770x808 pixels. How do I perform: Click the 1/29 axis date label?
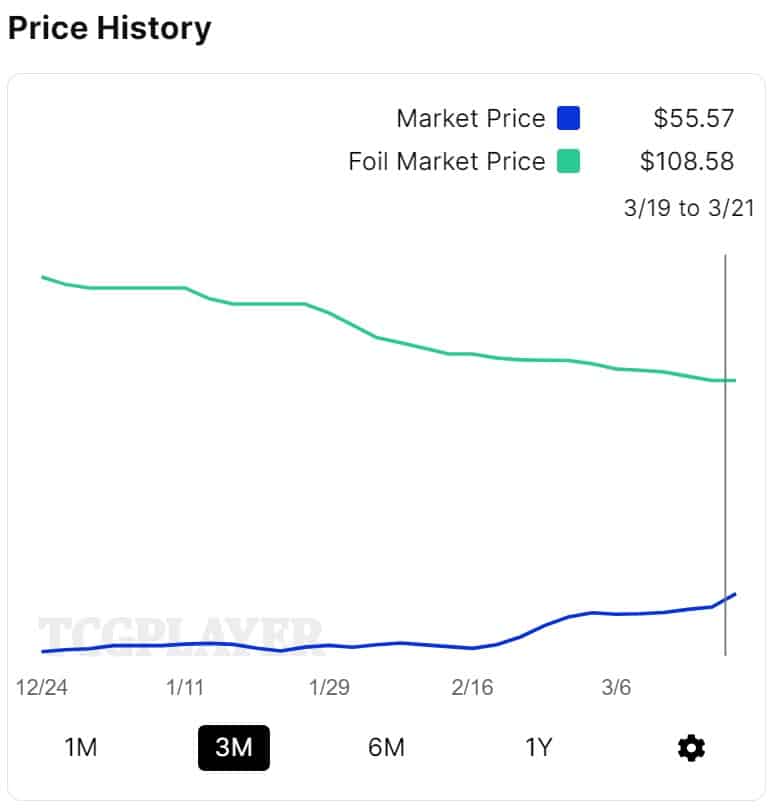330,688
